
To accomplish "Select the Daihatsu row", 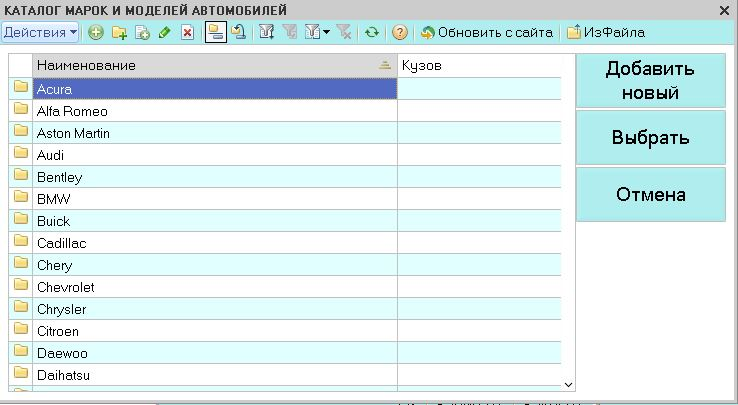I will point(285,375).
